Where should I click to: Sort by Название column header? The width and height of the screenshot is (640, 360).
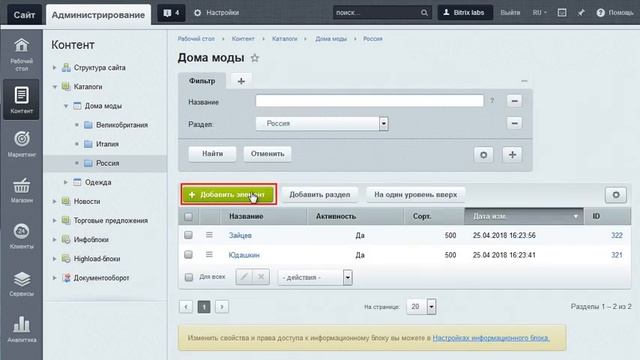coord(263,216)
